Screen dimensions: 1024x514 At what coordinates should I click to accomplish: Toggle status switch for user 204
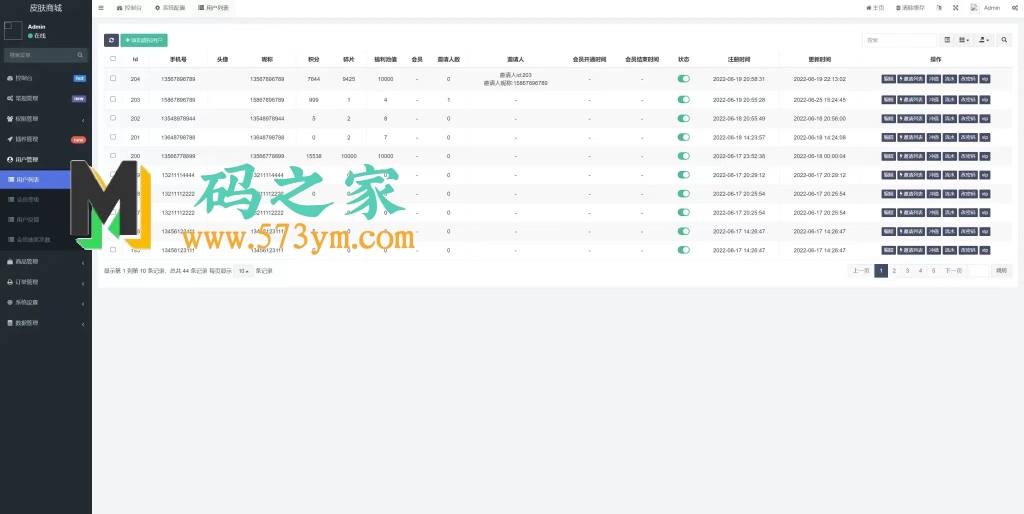pos(684,78)
